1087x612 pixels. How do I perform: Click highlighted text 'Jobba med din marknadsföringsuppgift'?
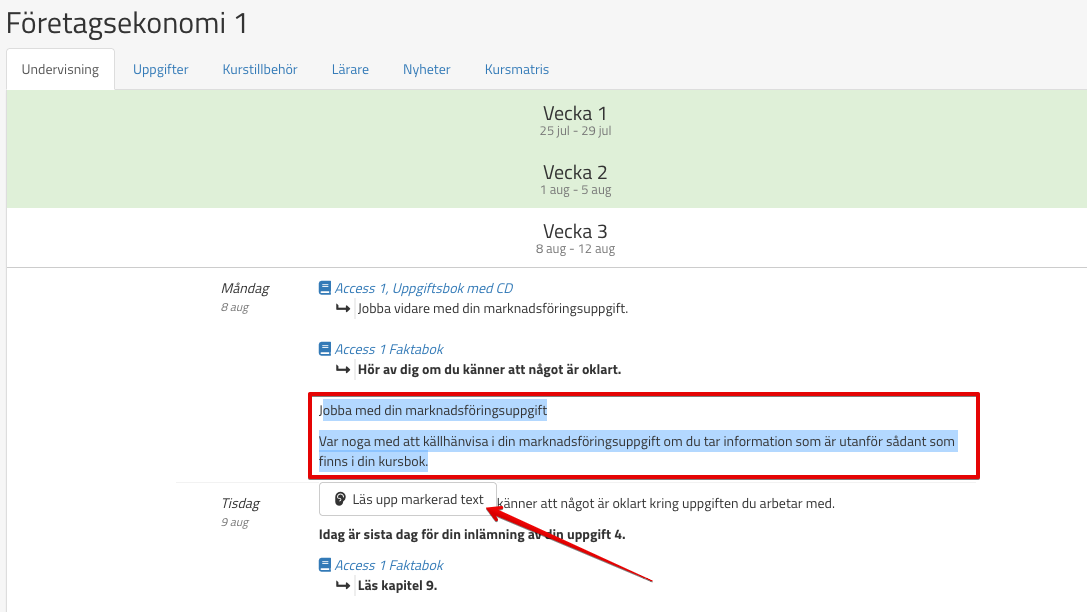[434, 410]
